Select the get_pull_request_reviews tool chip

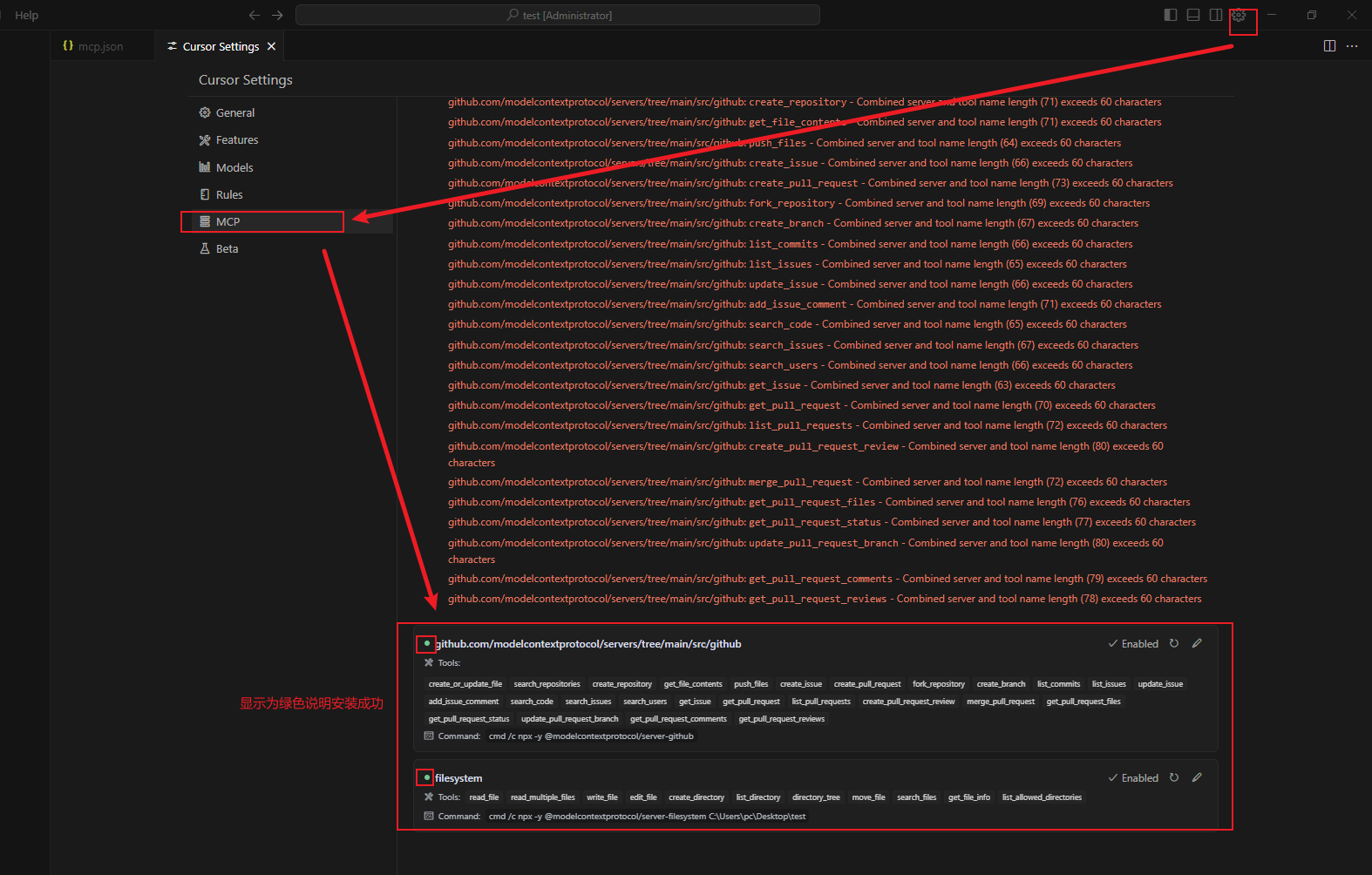pyautogui.click(x=782, y=719)
